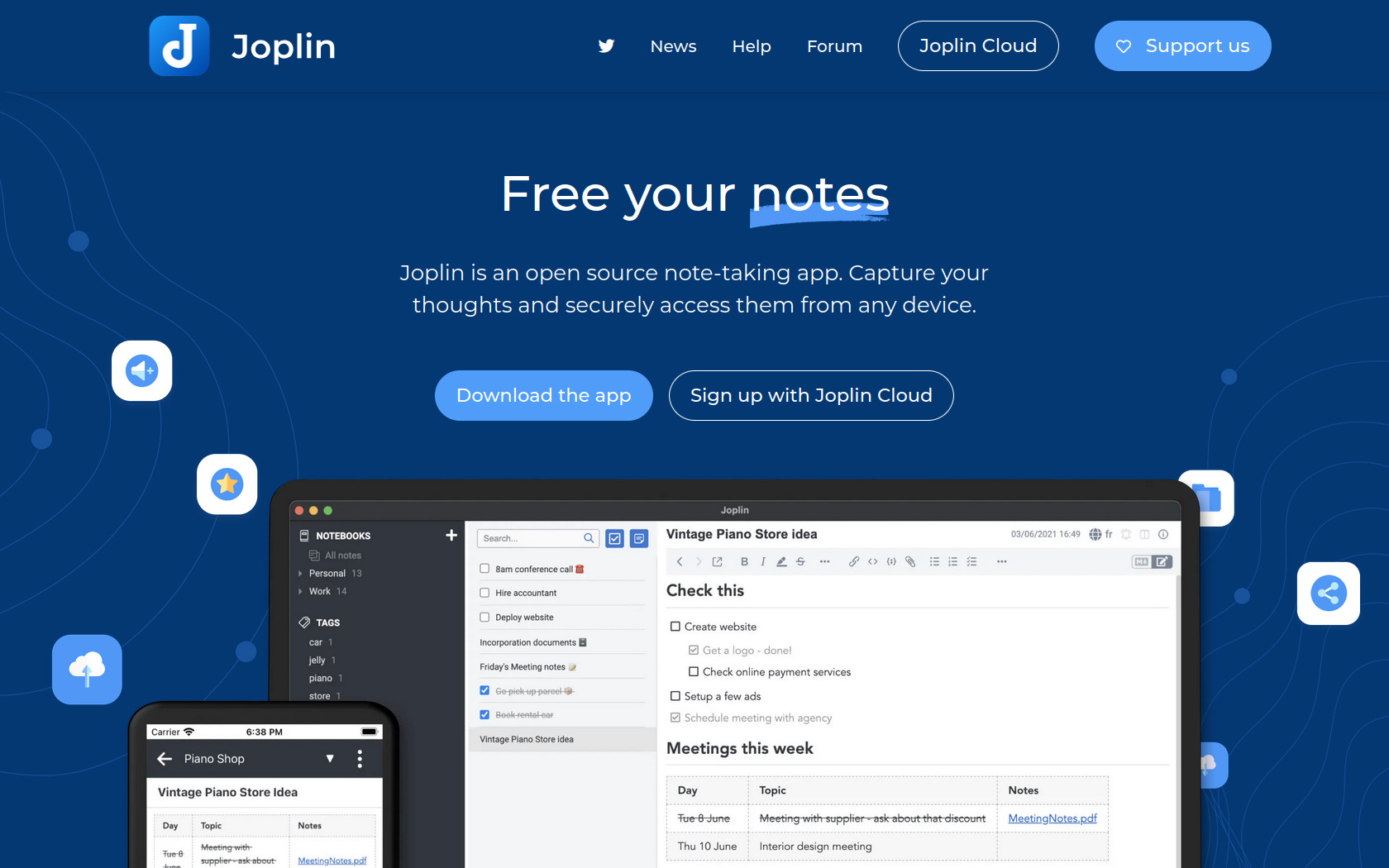The image size is (1389, 868).
Task: Open the News page
Action: click(673, 46)
